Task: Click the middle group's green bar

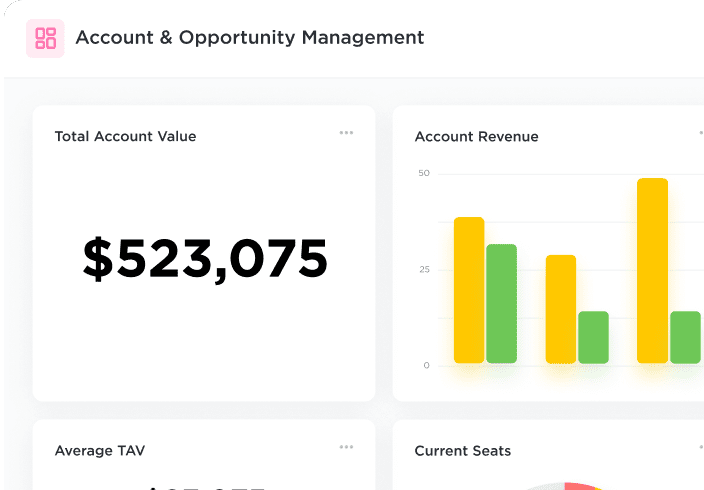Action: tap(593, 337)
